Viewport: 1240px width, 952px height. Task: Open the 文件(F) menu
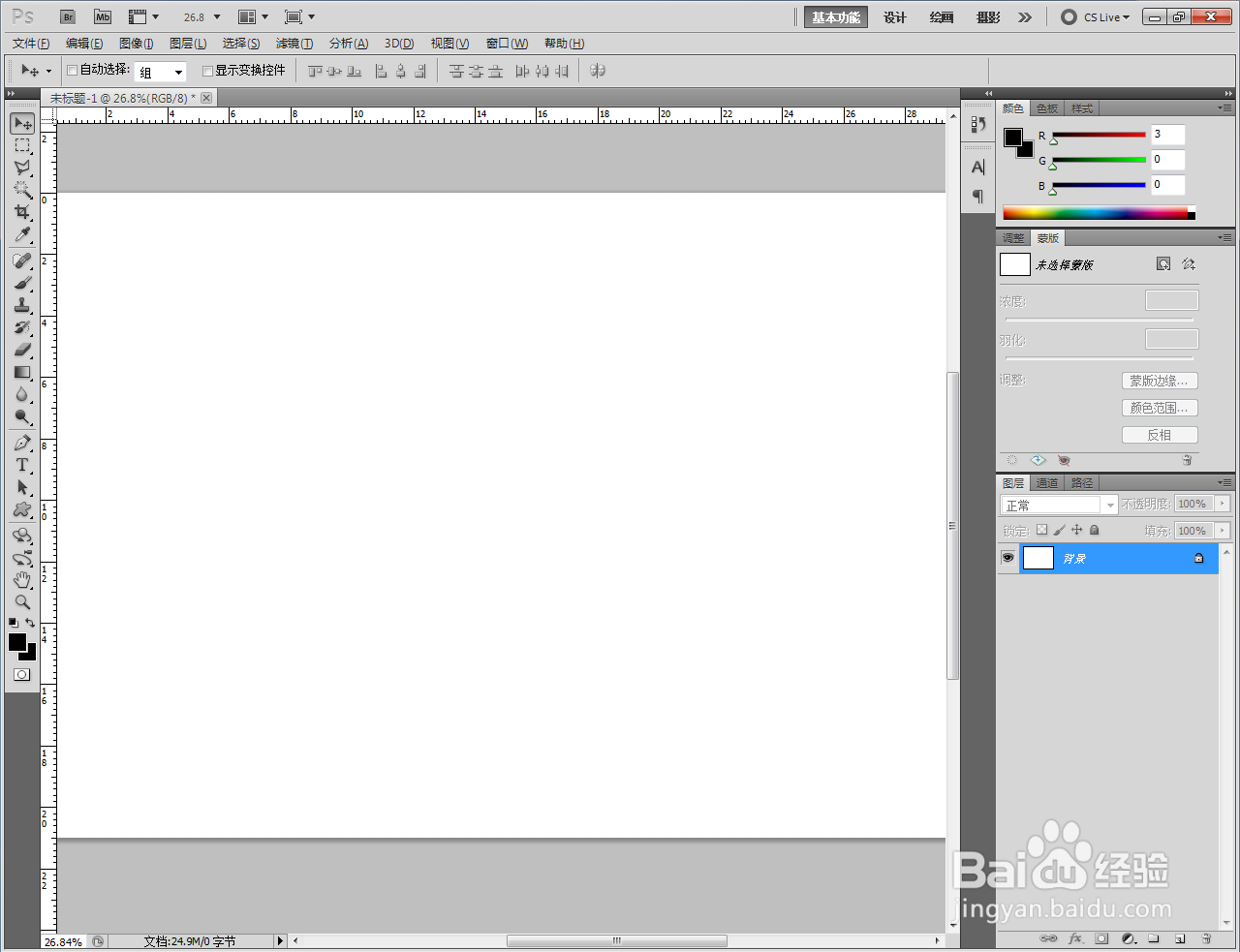[x=31, y=44]
